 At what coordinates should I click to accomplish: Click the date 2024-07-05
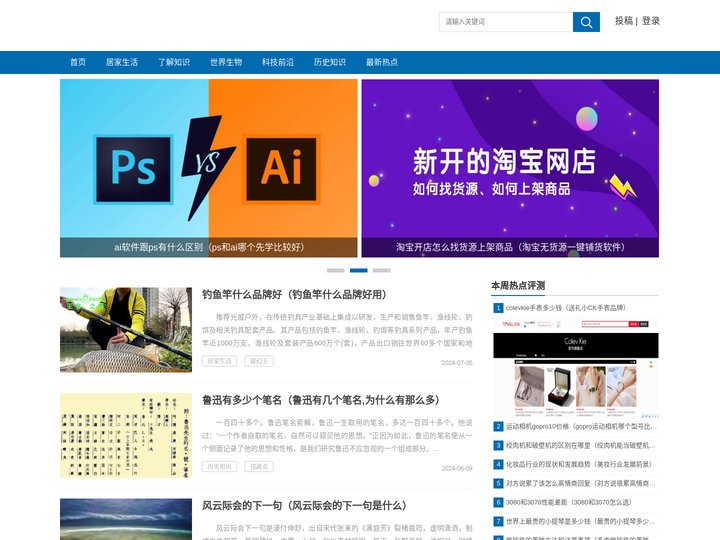[x=456, y=363]
